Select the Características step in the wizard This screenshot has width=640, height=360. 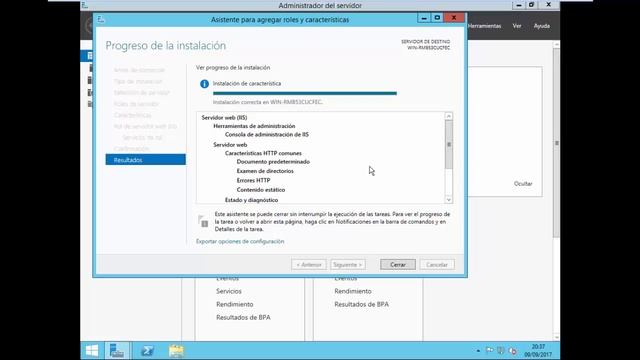coord(133,115)
